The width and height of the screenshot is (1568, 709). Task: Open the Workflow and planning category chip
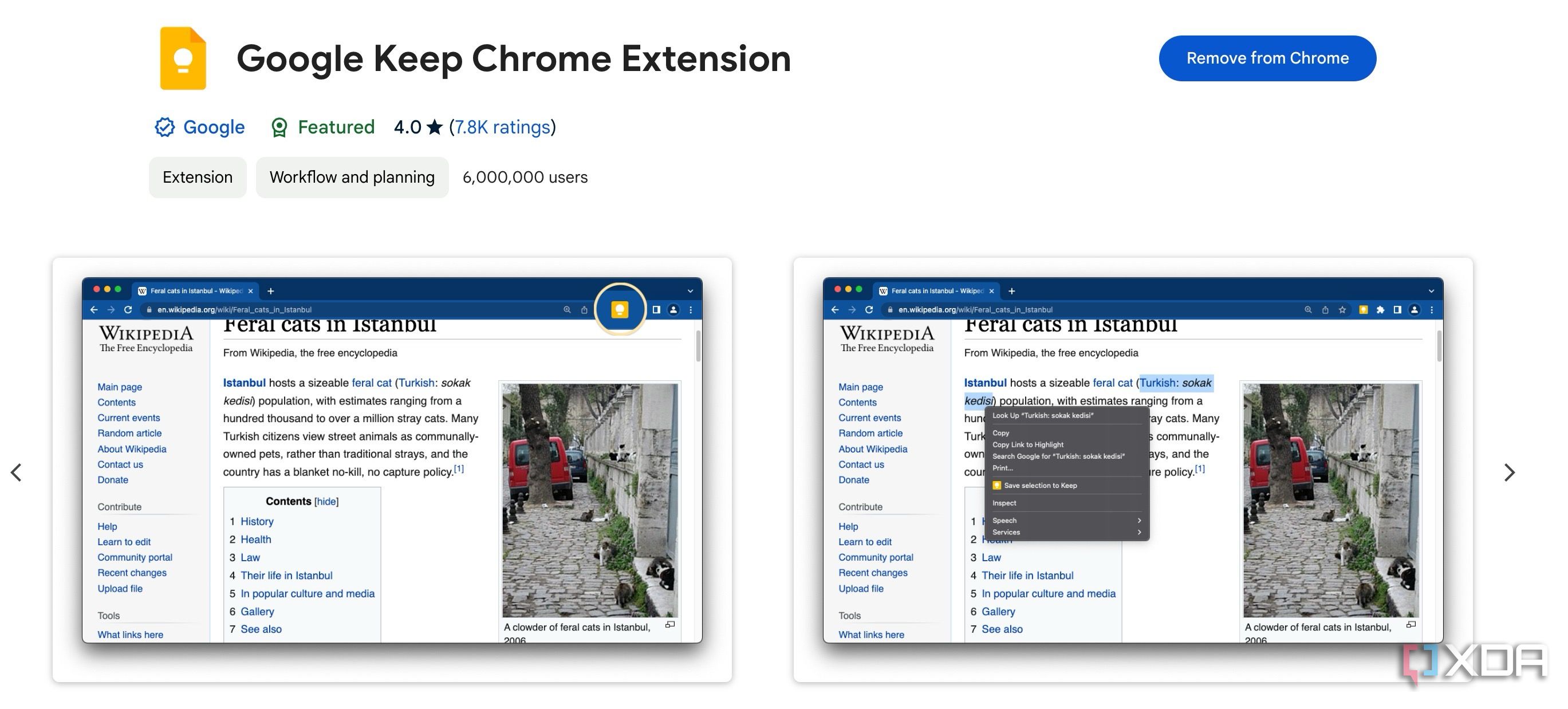click(352, 177)
